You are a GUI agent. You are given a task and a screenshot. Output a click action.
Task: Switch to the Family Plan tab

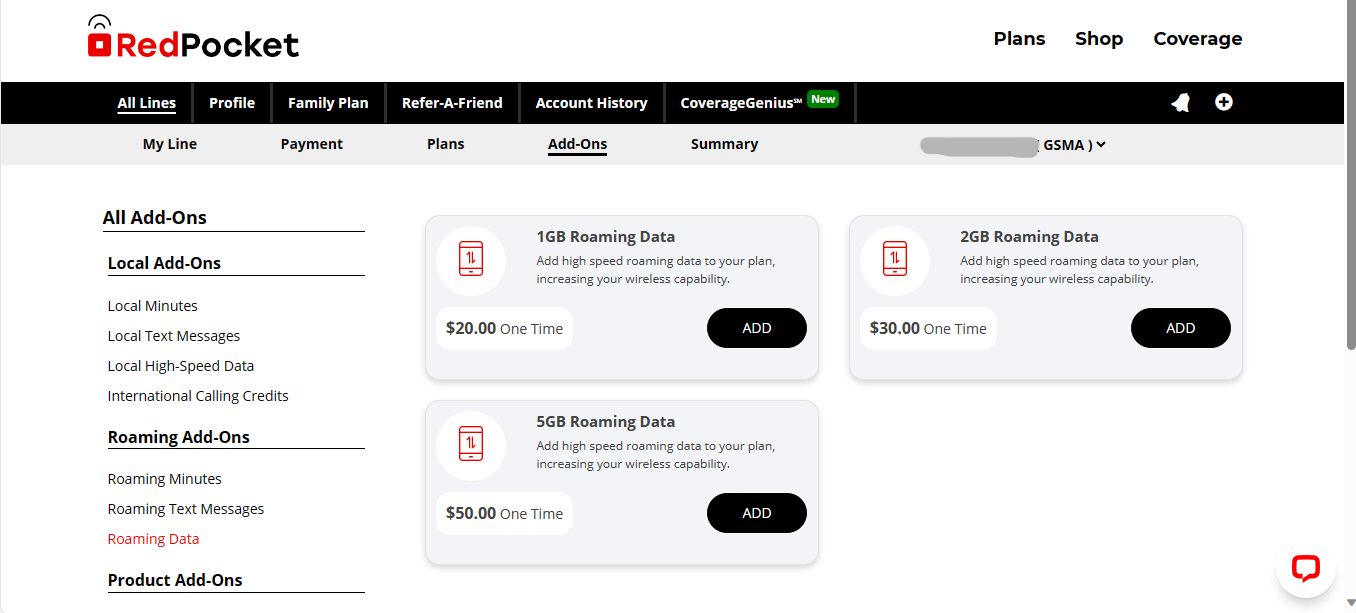point(328,103)
